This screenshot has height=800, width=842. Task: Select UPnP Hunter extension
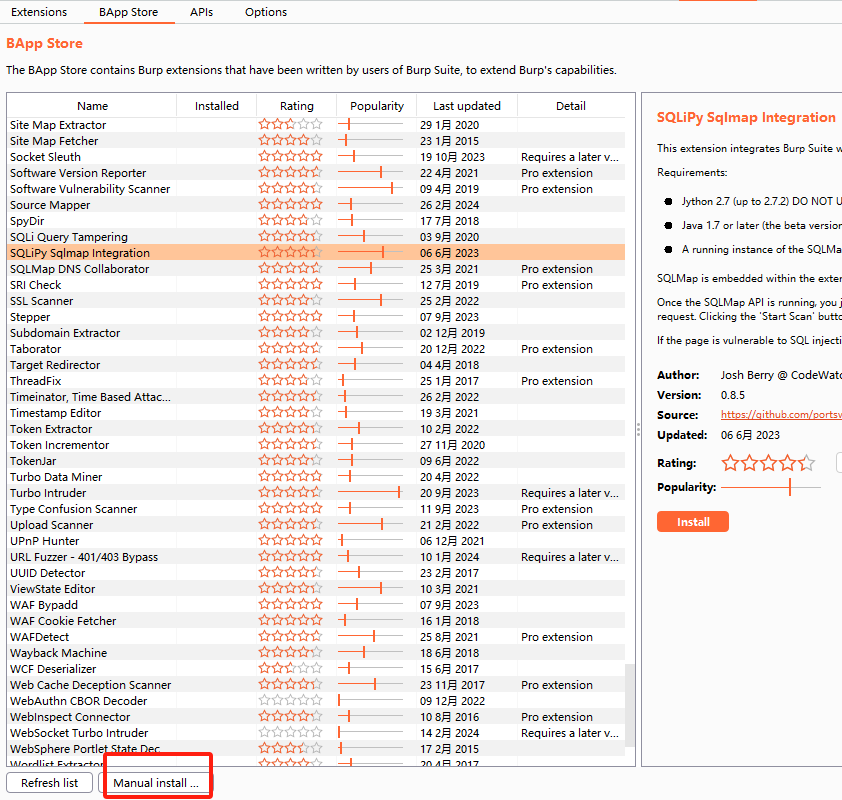point(316,541)
